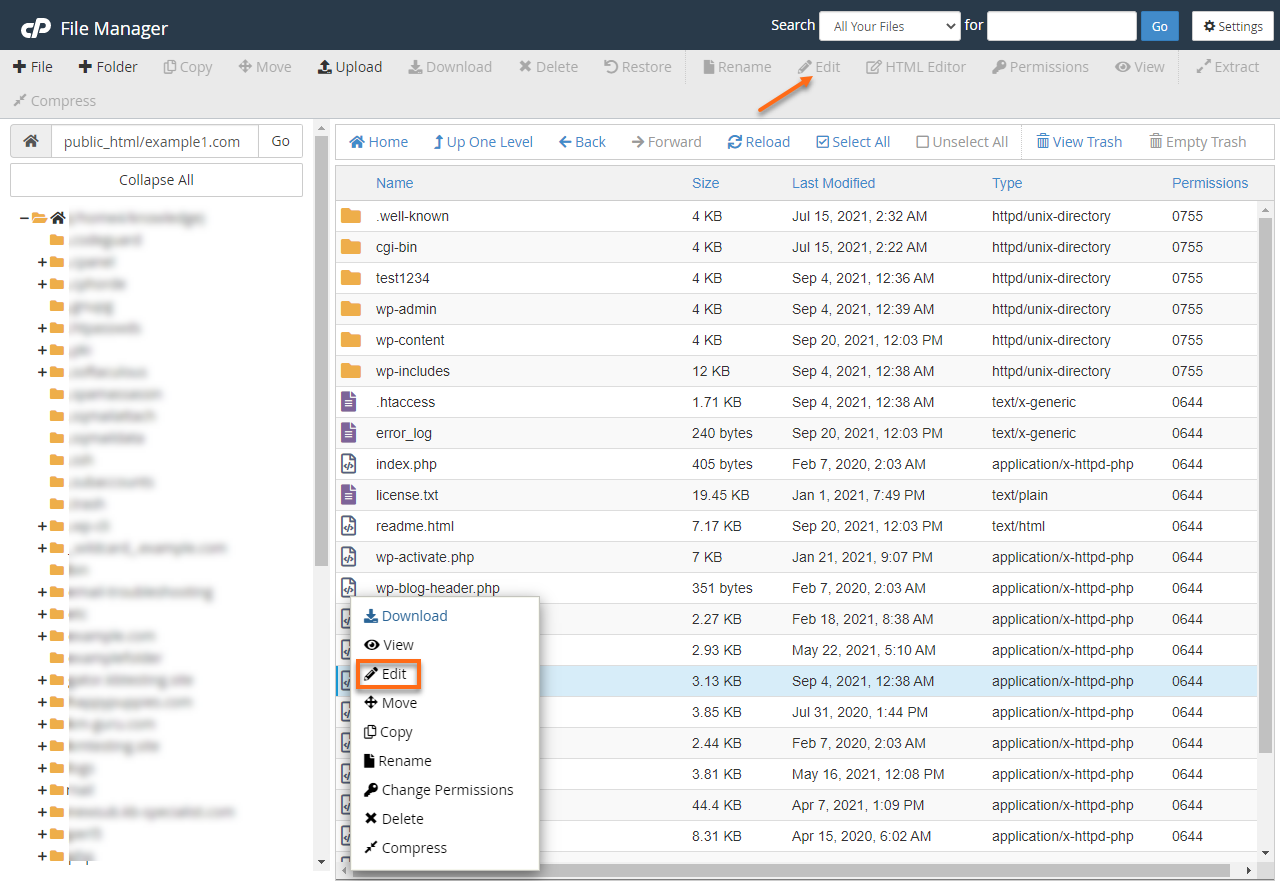Click the Permissions toolbar icon

1040,66
